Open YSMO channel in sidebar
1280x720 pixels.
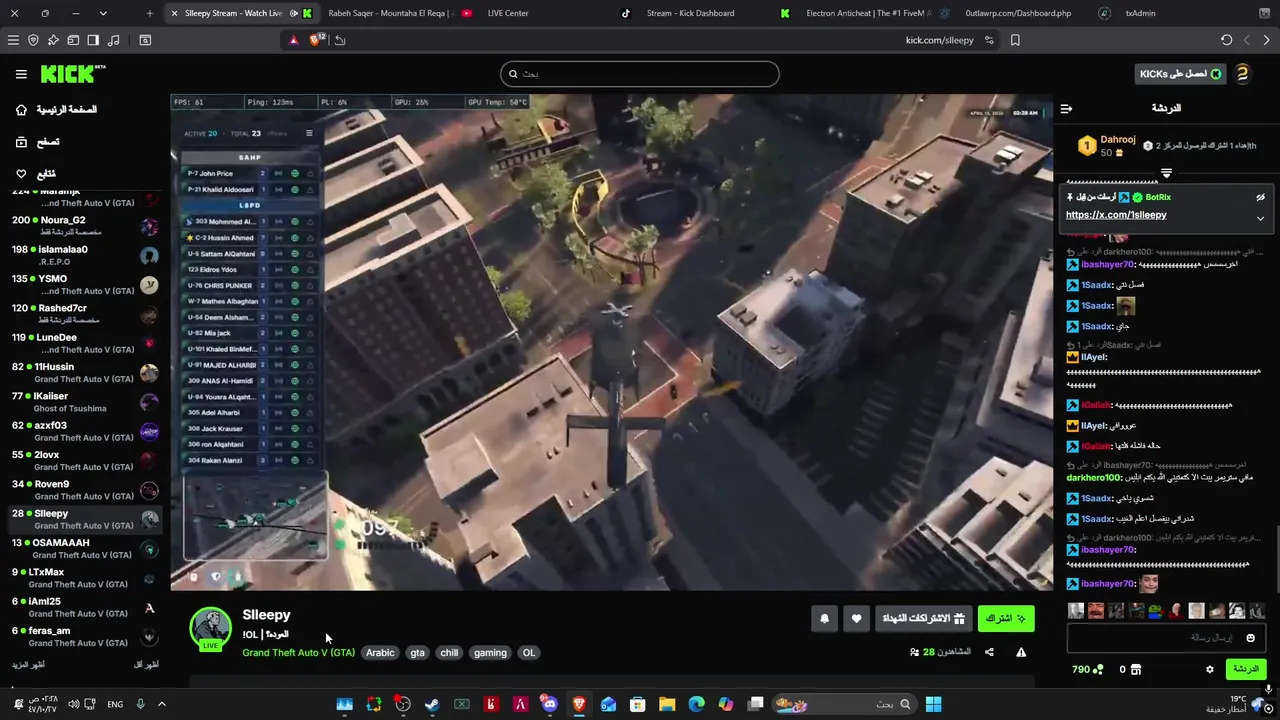pyautogui.click(x=84, y=285)
